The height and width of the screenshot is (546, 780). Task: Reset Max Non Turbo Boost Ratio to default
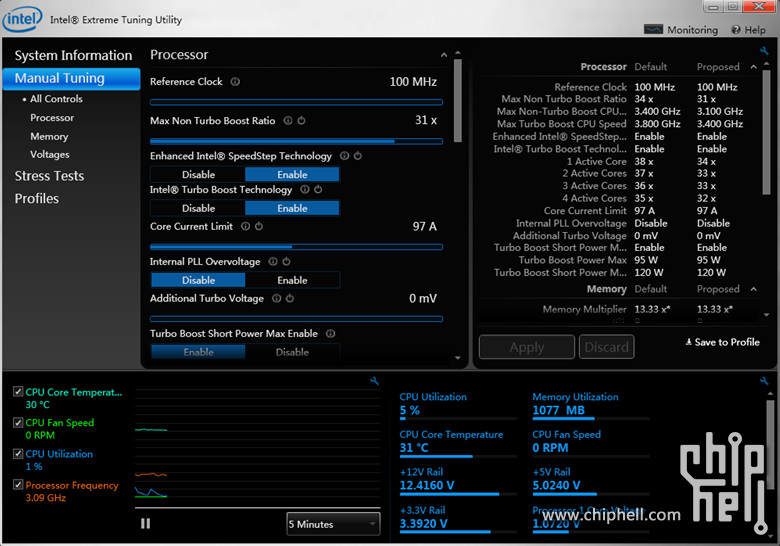pyautogui.click(x=301, y=120)
